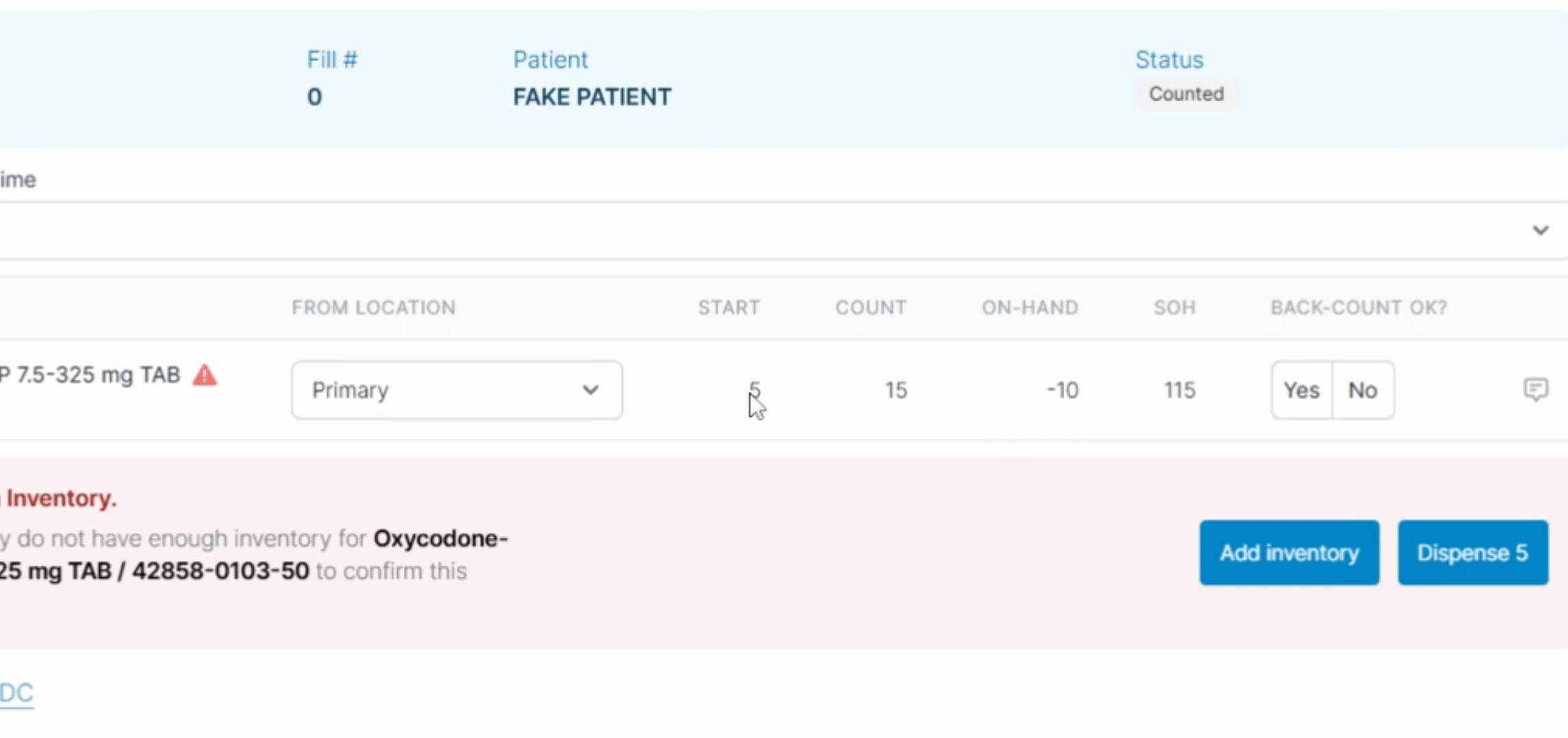This screenshot has width=1568, height=738.
Task: Click the red warning triangle icon
Action: (x=204, y=375)
